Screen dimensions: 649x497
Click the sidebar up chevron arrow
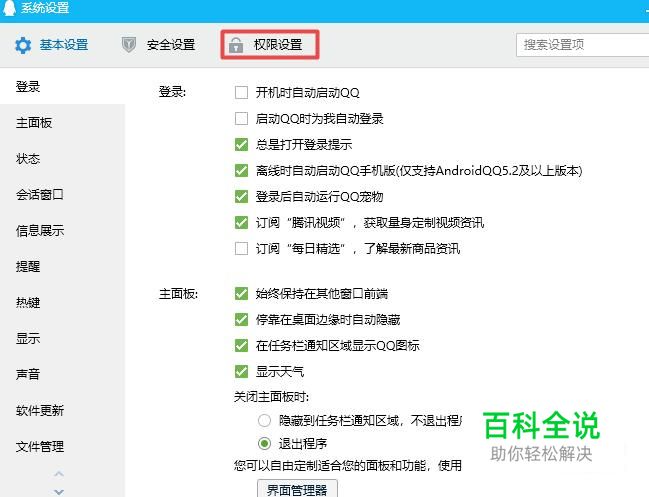(x=59, y=474)
